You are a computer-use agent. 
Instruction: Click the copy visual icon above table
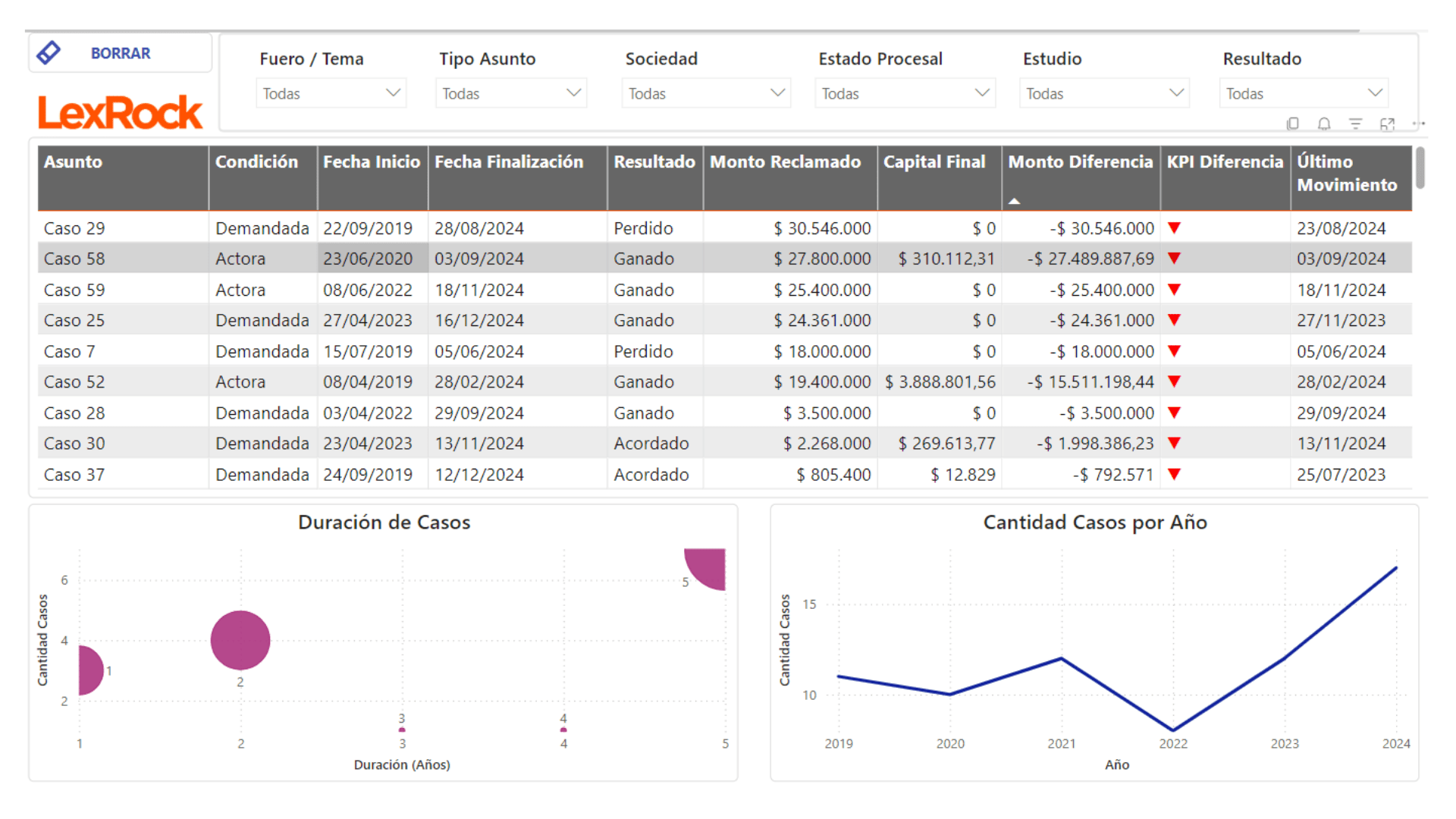tap(1293, 124)
